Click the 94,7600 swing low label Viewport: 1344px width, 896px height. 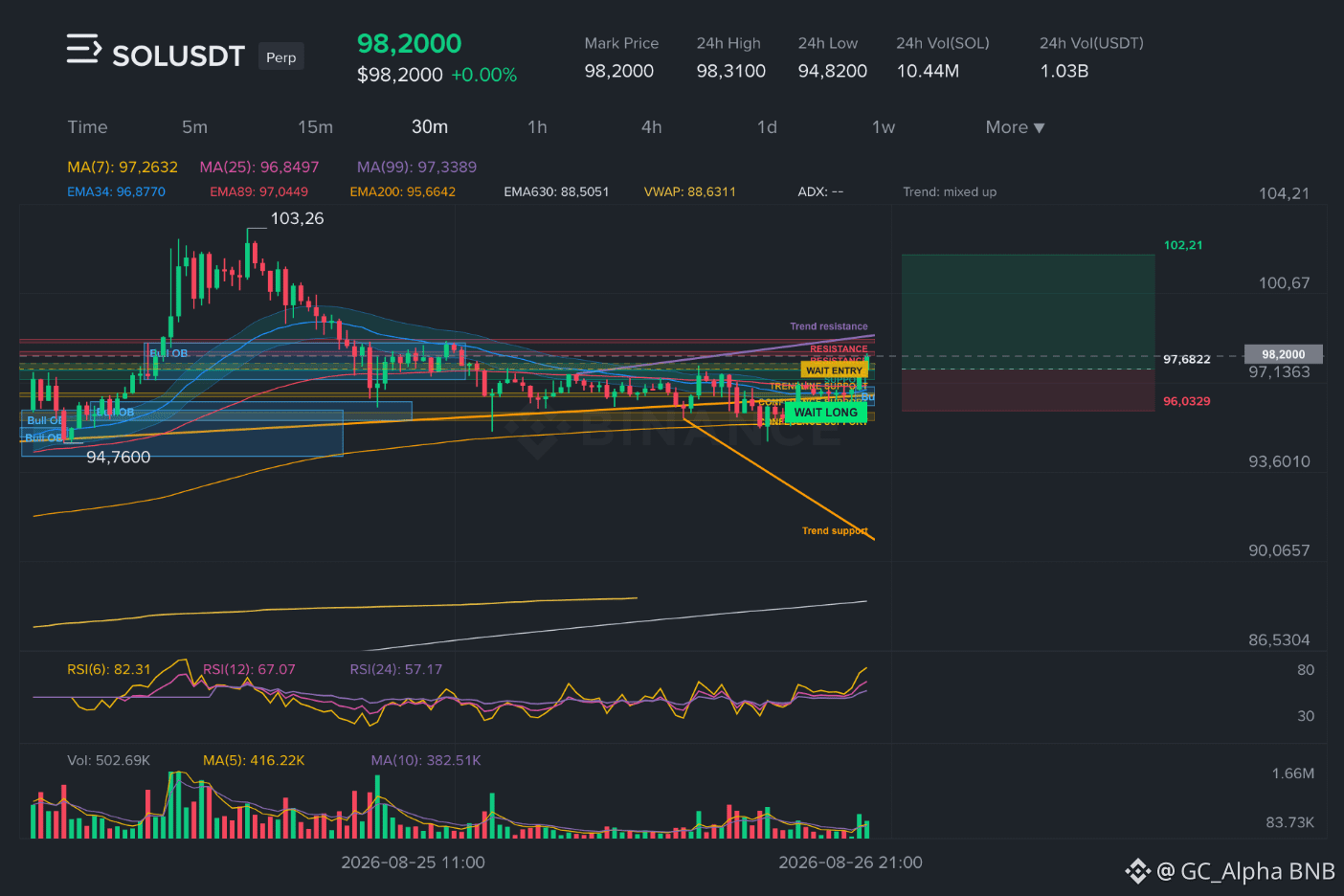pos(119,458)
